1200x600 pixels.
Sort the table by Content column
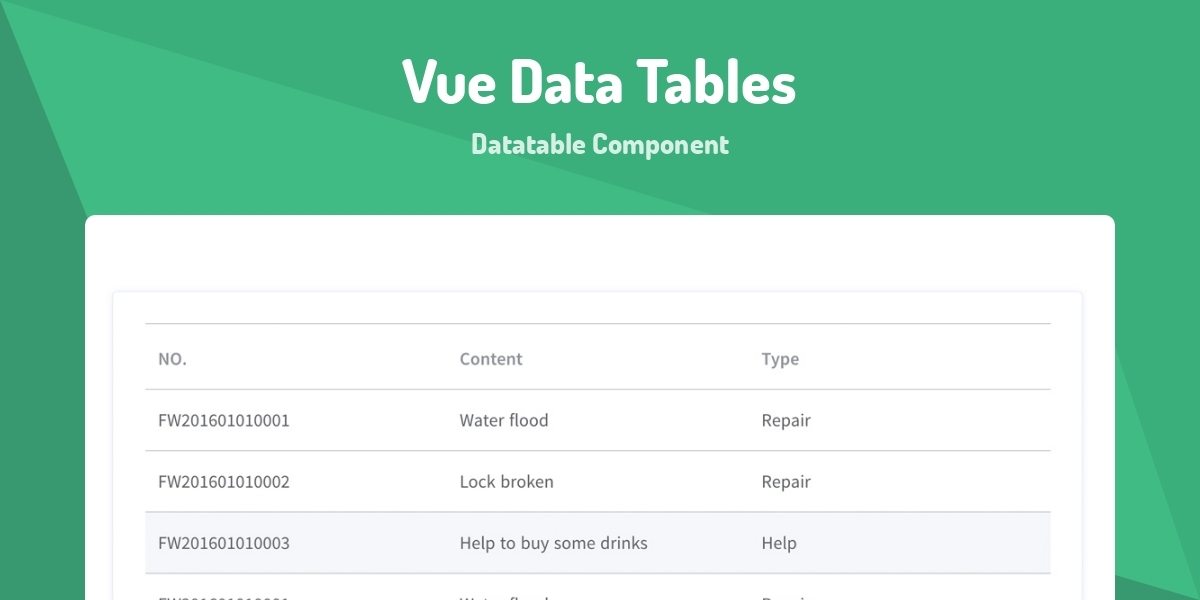490,359
